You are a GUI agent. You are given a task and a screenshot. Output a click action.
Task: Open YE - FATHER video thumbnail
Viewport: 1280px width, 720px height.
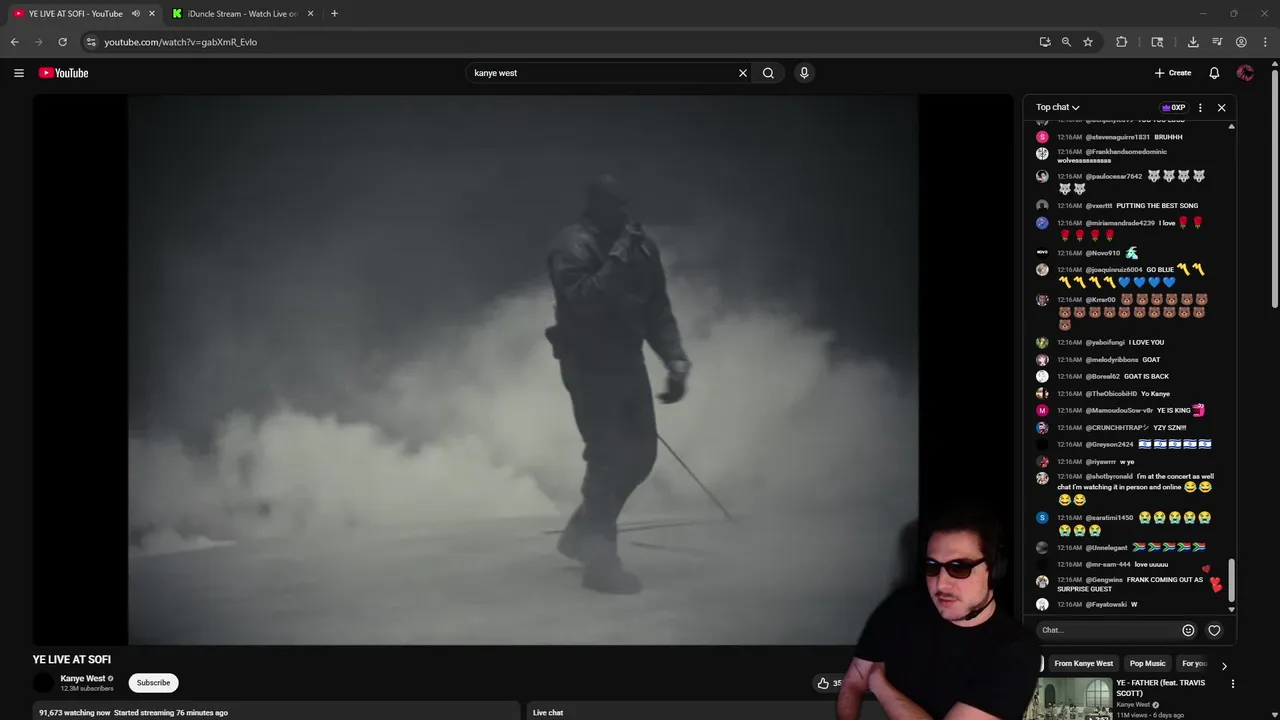pyautogui.click(x=1074, y=699)
